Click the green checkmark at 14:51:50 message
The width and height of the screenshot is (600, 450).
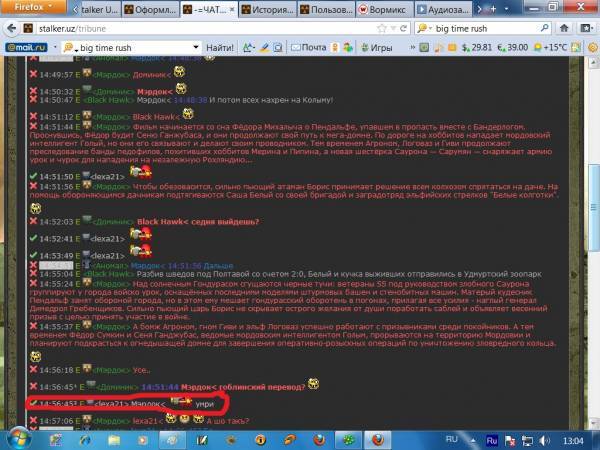pyautogui.click(x=33, y=174)
